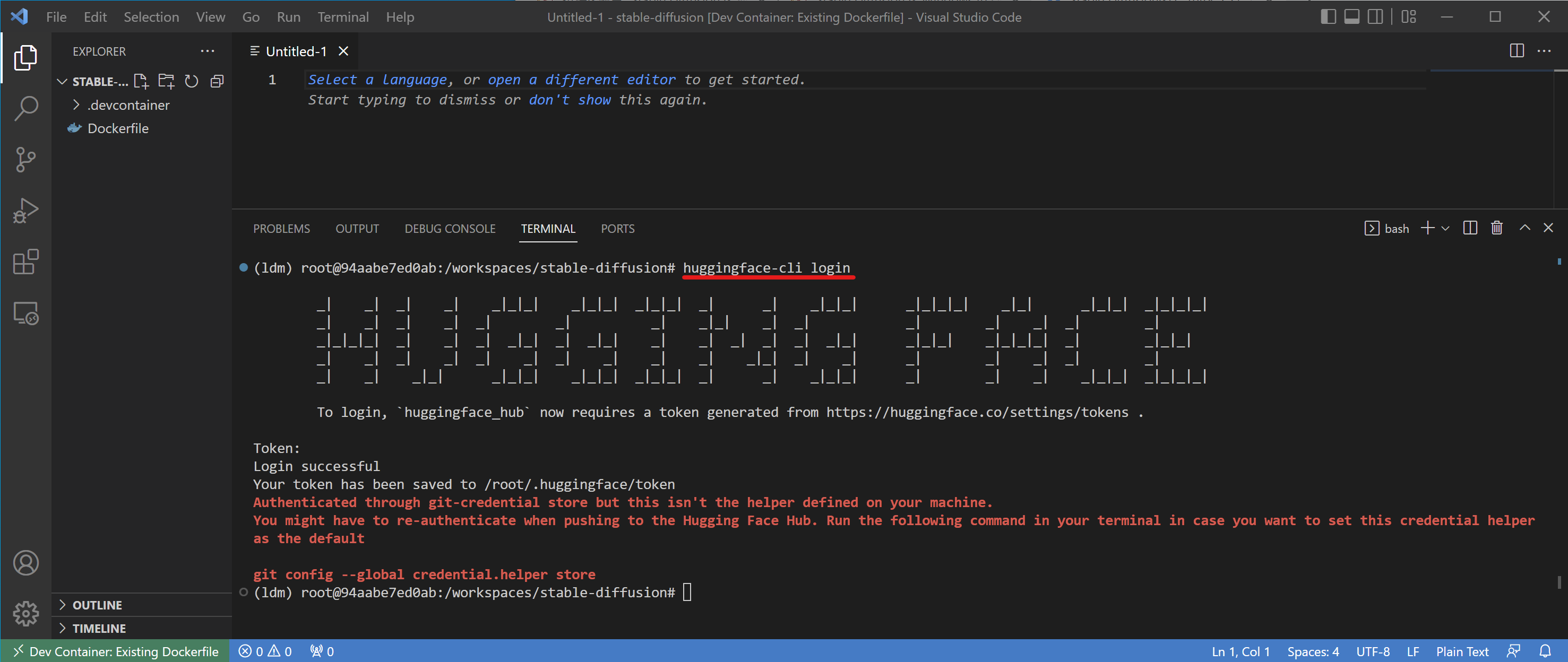1568x662 pixels.
Task: Refresh the Explorer file tree
Action: 191,82
